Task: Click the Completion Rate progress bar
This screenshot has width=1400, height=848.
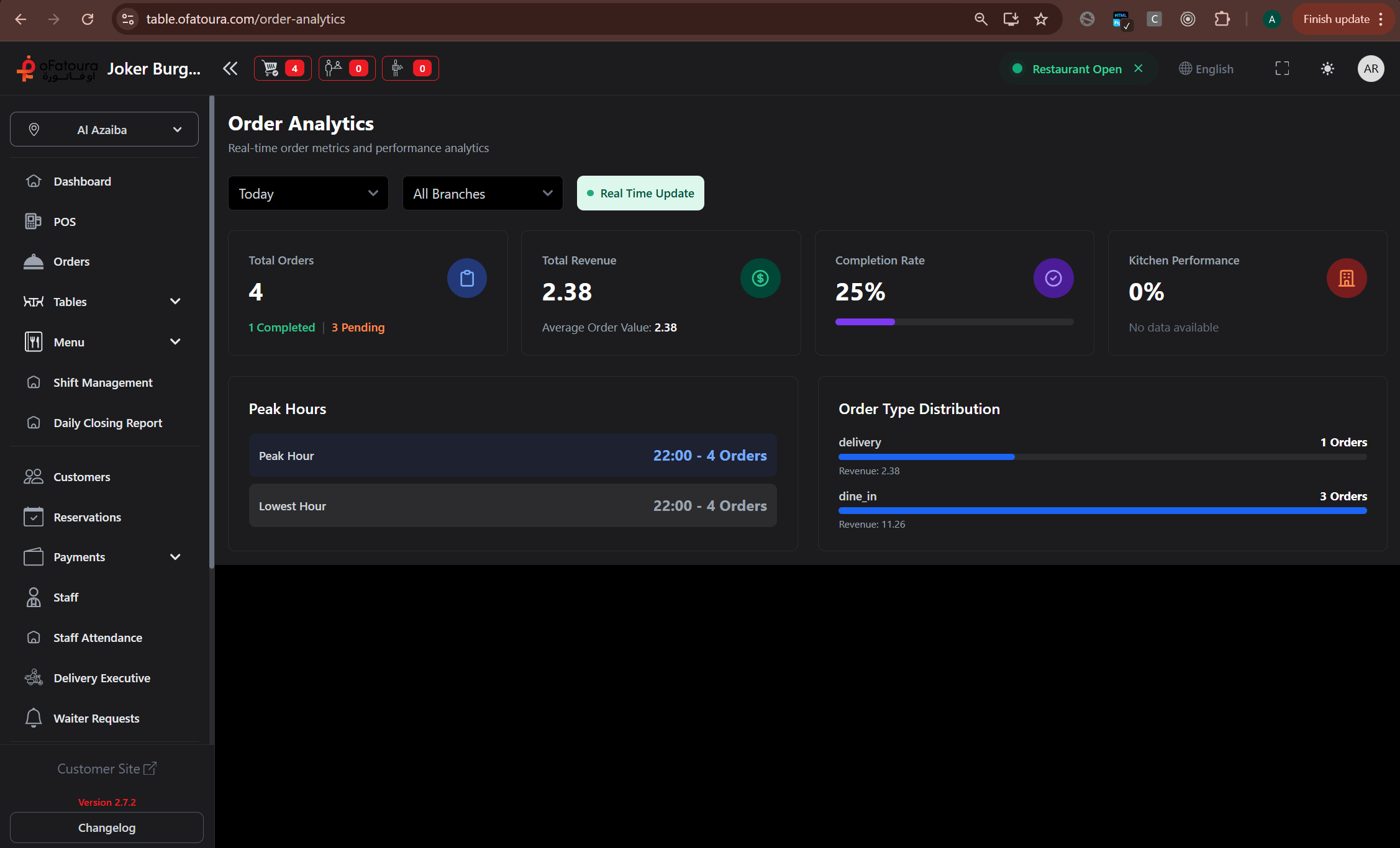Action: [954, 322]
